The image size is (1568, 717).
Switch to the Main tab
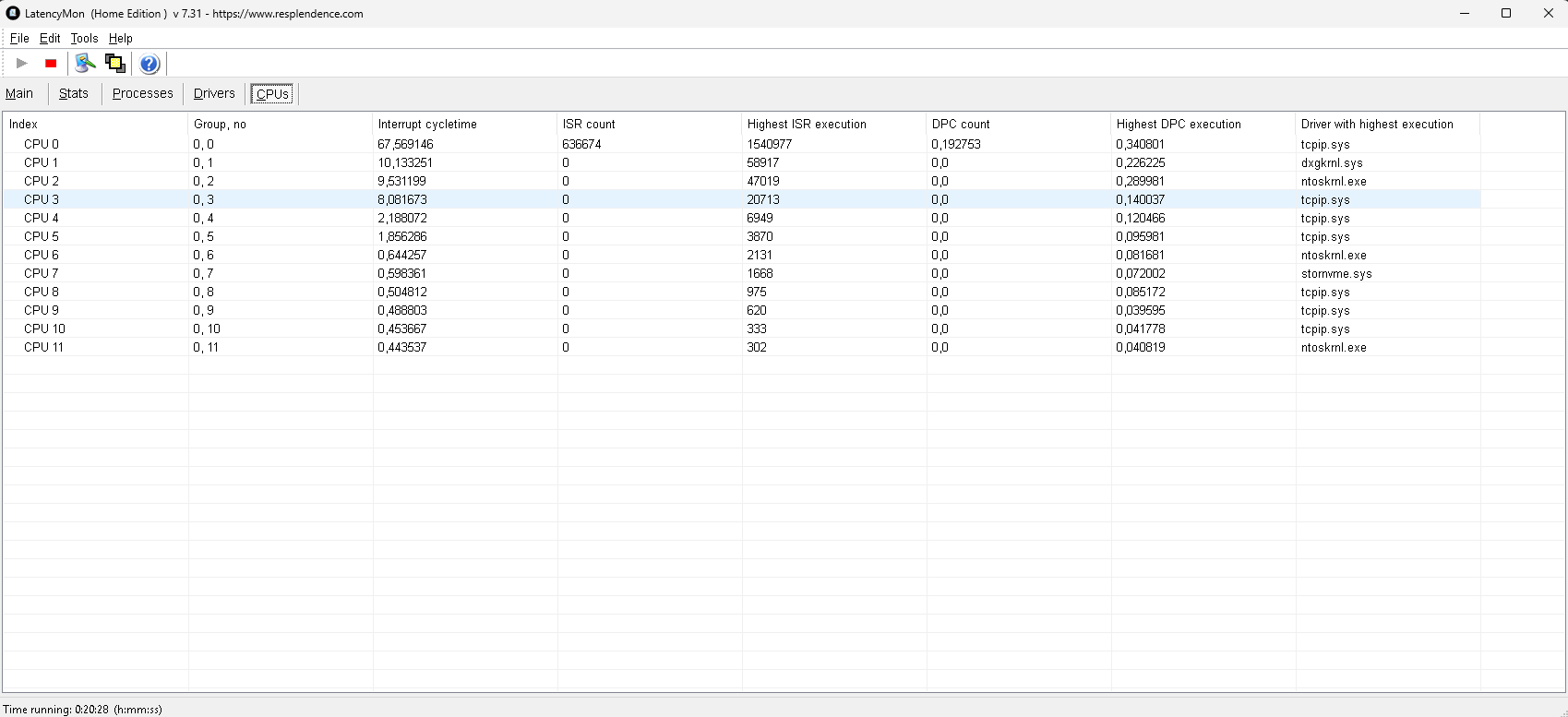coord(19,93)
